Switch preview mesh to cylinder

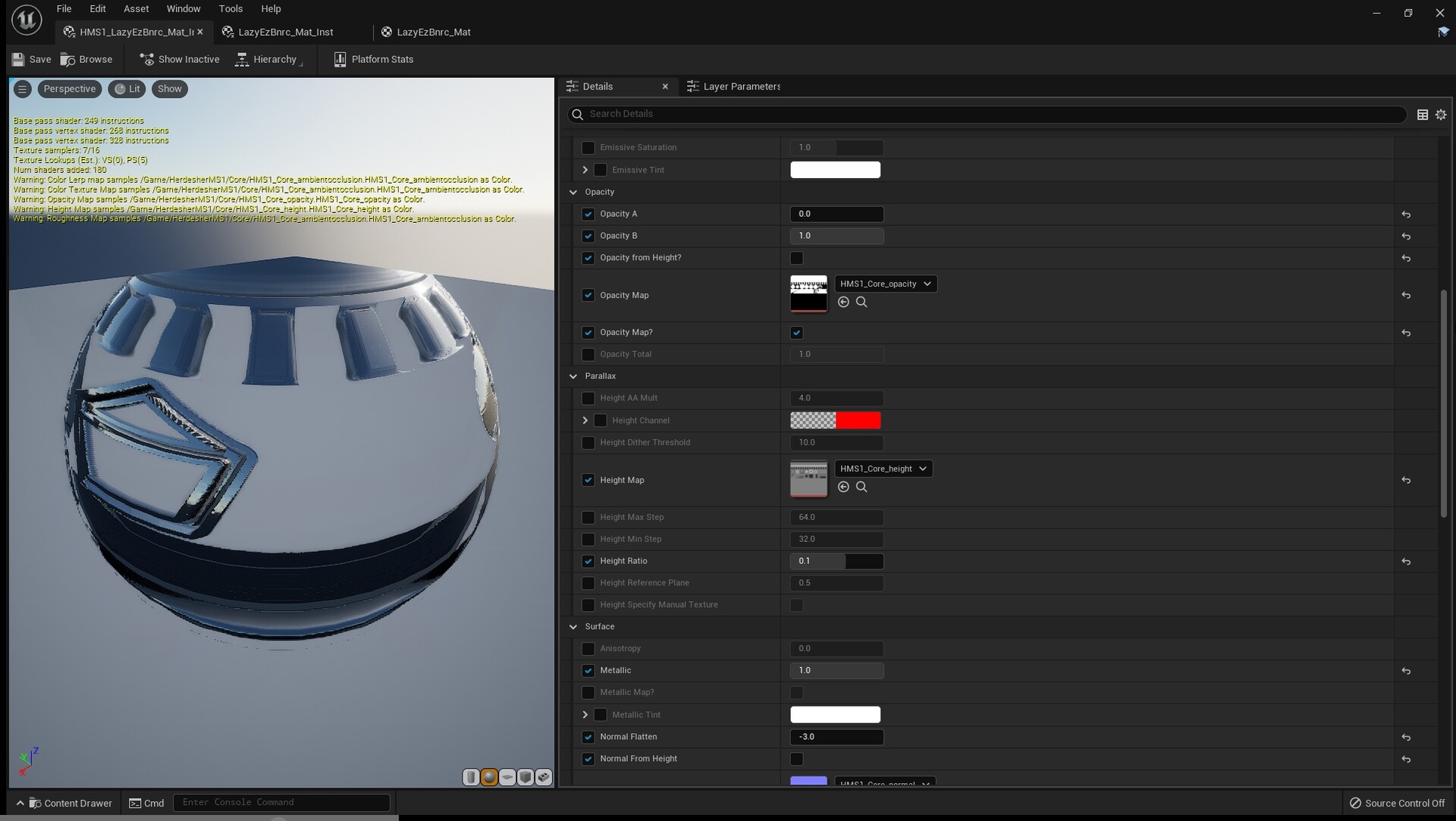pyautogui.click(x=471, y=777)
